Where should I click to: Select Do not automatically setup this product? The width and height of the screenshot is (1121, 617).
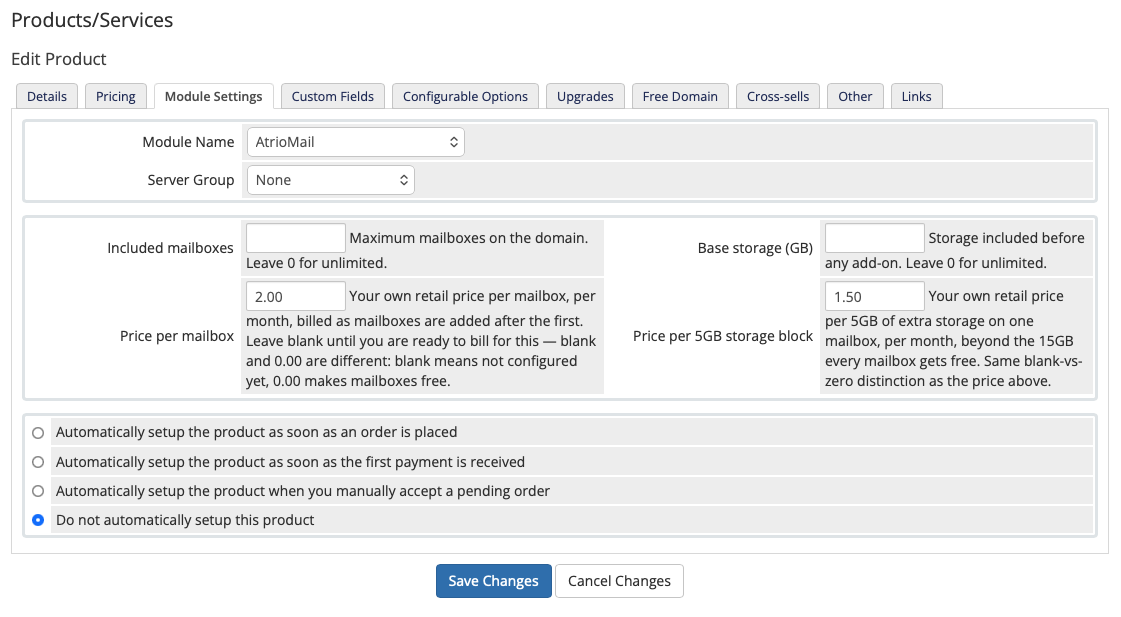point(38,520)
